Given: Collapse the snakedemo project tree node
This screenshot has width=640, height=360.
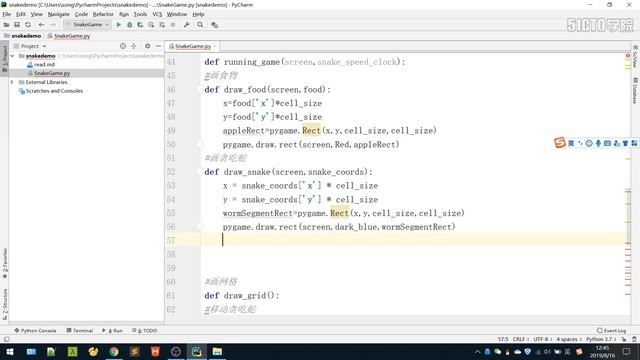Looking at the screenshot, I should (x=12, y=56).
